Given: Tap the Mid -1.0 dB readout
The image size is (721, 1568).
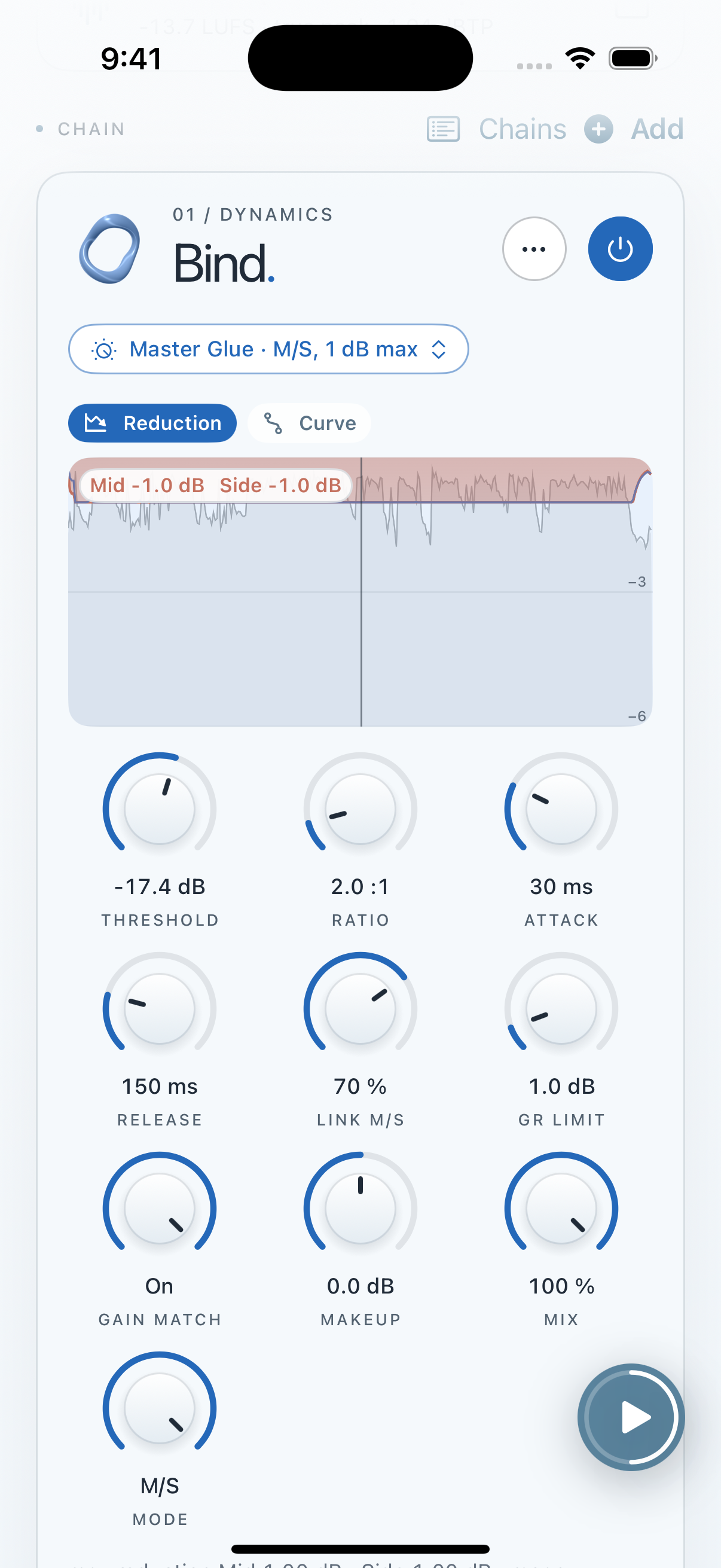Looking at the screenshot, I should [x=147, y=486].
